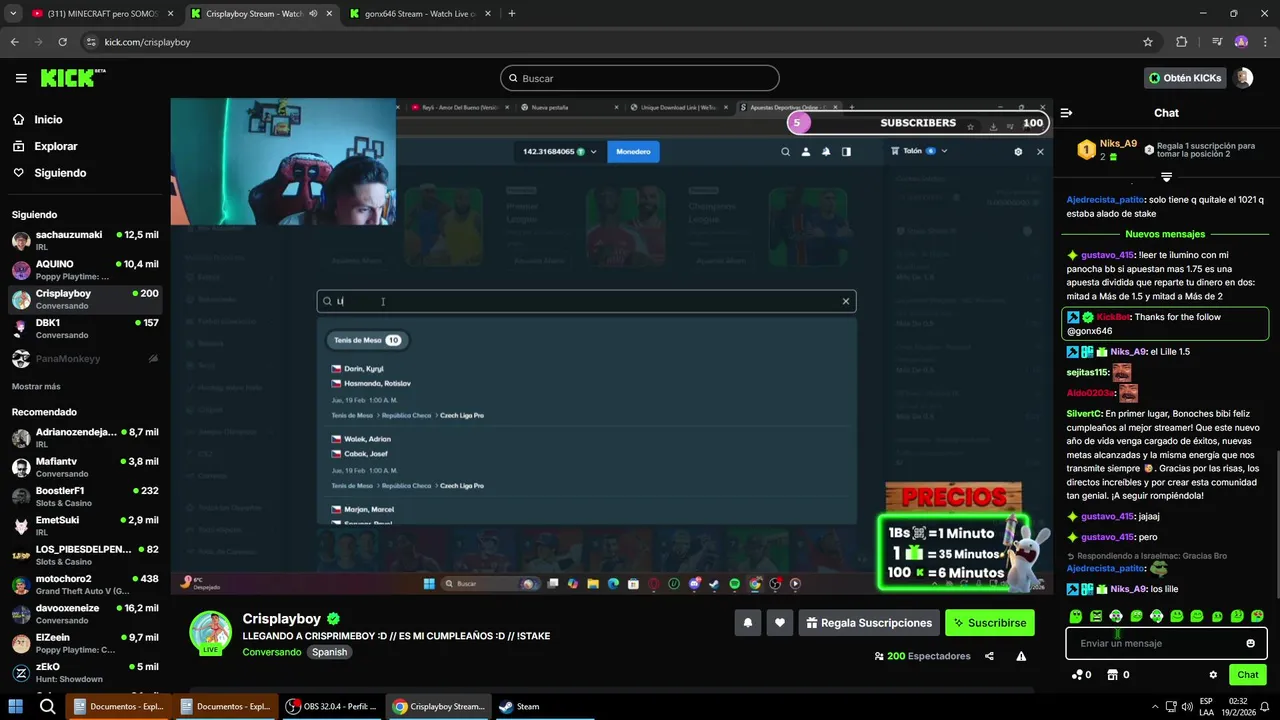The image size is (1280, 720).
Task: Click the shop icon below chat
Action: point(1112,675)
